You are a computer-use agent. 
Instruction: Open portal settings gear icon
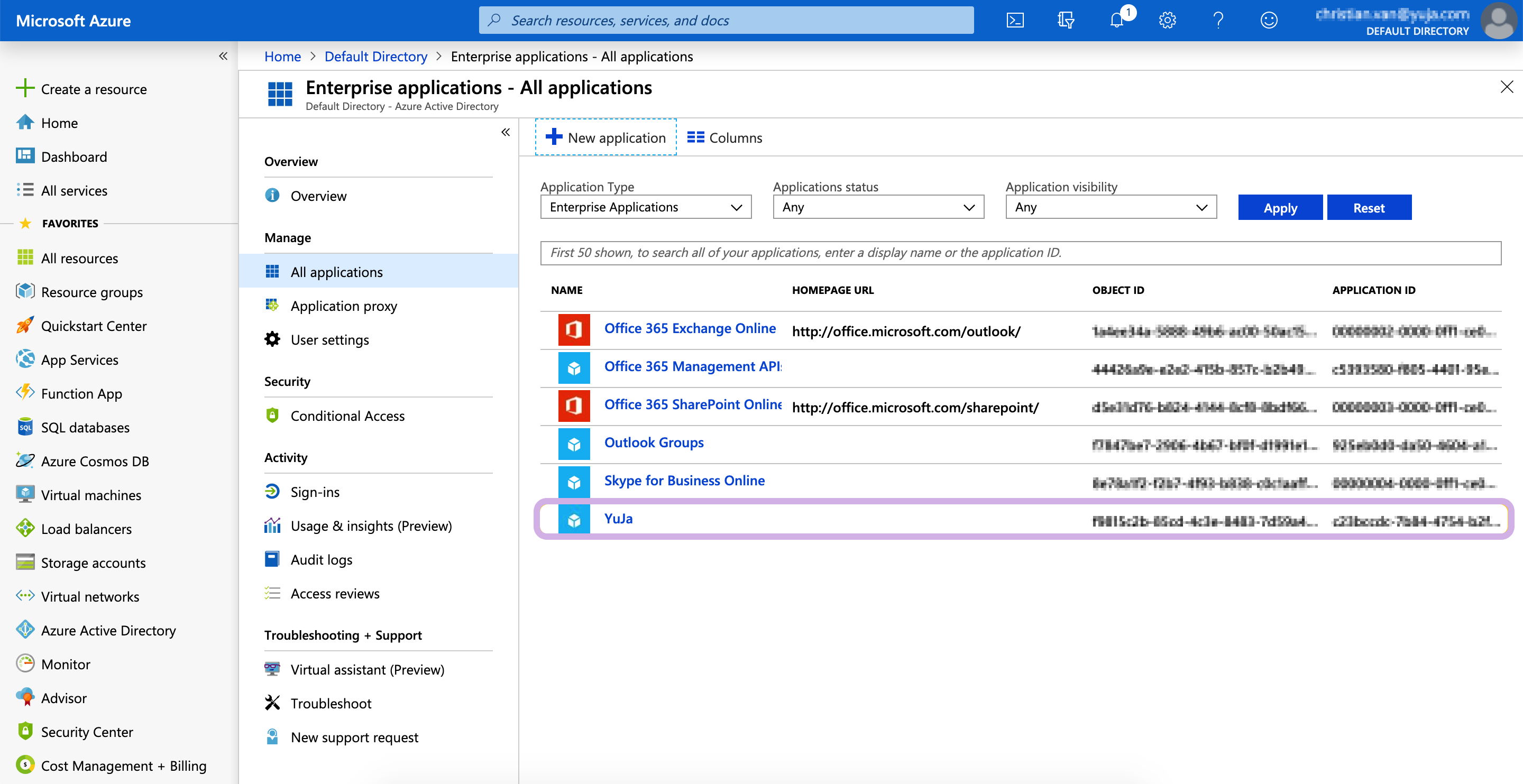1167,21
